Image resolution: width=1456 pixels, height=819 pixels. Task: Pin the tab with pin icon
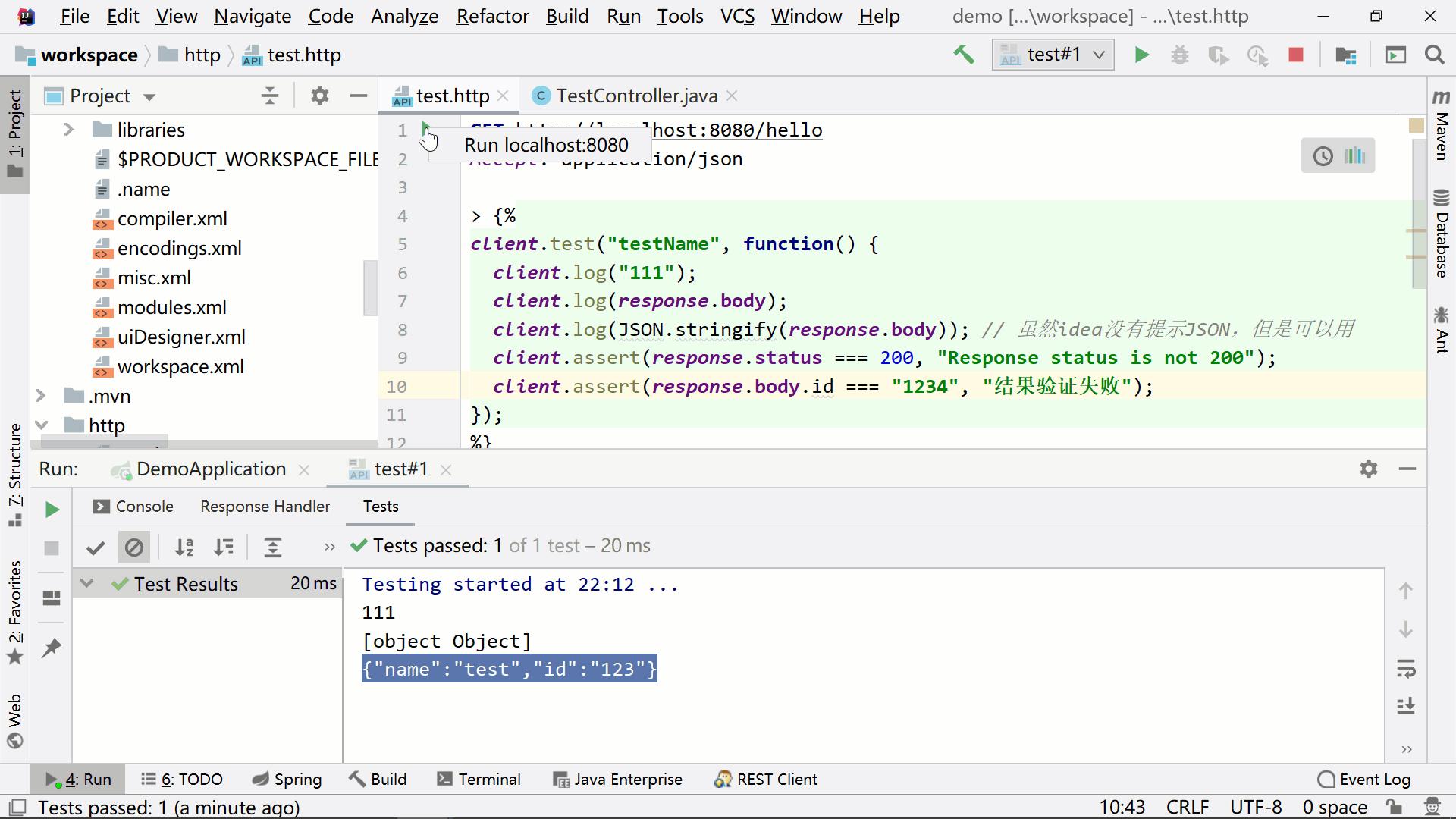(x=52, y=648)
